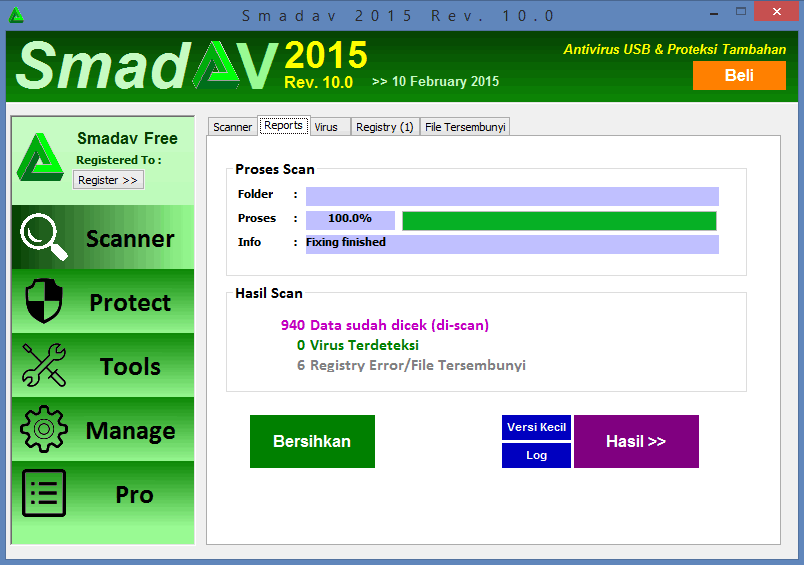Click the green Bersihkan button

click(312, 441)
